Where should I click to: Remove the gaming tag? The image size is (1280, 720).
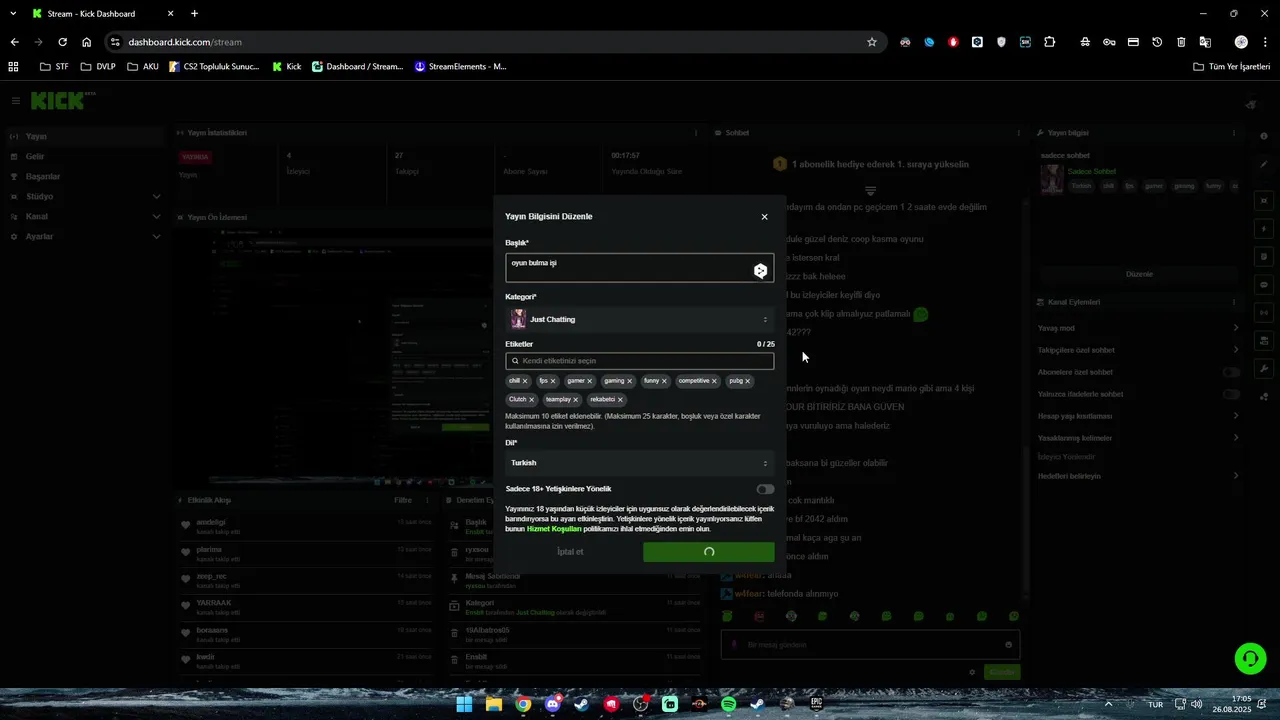click(x=630, y=381)
